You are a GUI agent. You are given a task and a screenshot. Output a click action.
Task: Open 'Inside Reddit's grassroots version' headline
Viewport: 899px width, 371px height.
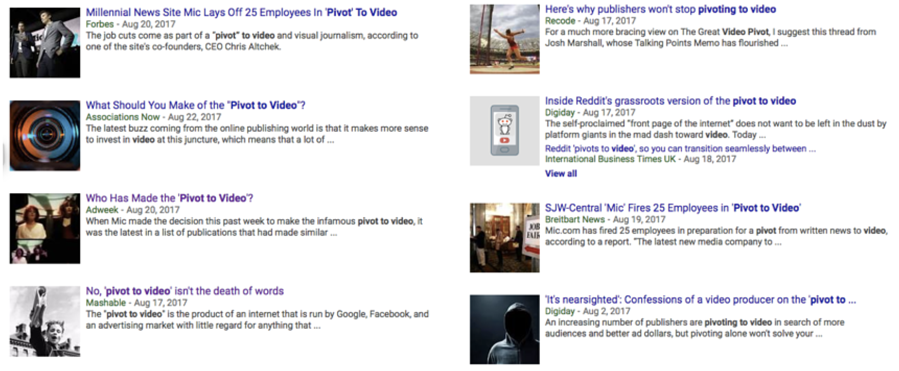(x=670, y=101)
